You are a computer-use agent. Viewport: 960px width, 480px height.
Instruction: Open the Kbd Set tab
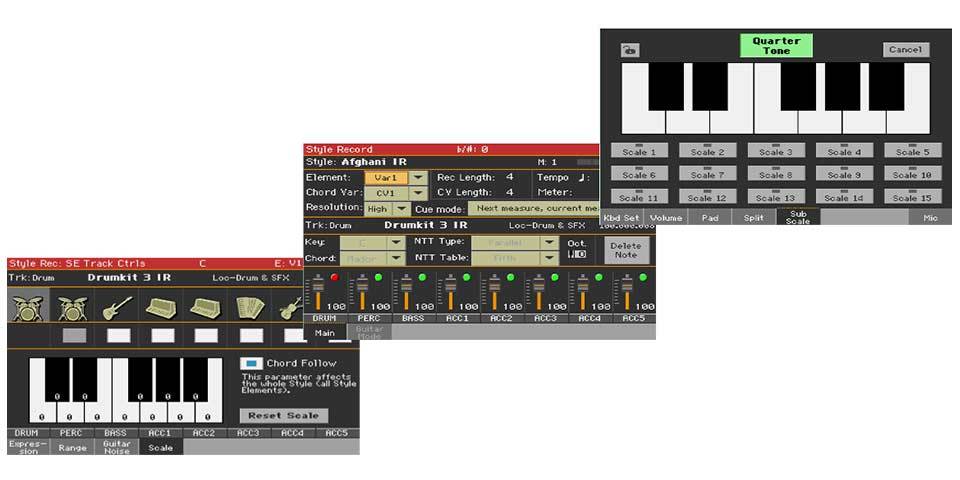622,217
